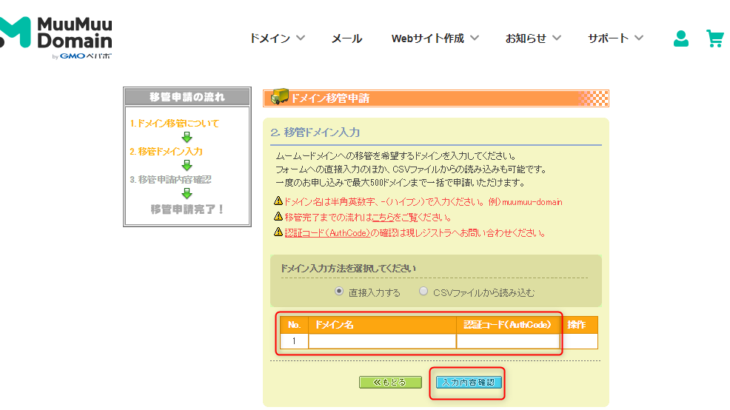Click the warning icon beside 移管完了までの流れ
This screenshot has width=730, height=410.
click(x=278, y=216)
